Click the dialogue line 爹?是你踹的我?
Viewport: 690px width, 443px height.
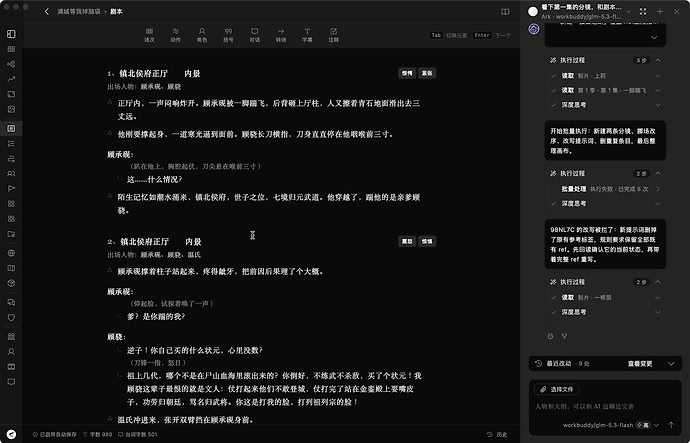pyautogui.click(x=156, y=316)
